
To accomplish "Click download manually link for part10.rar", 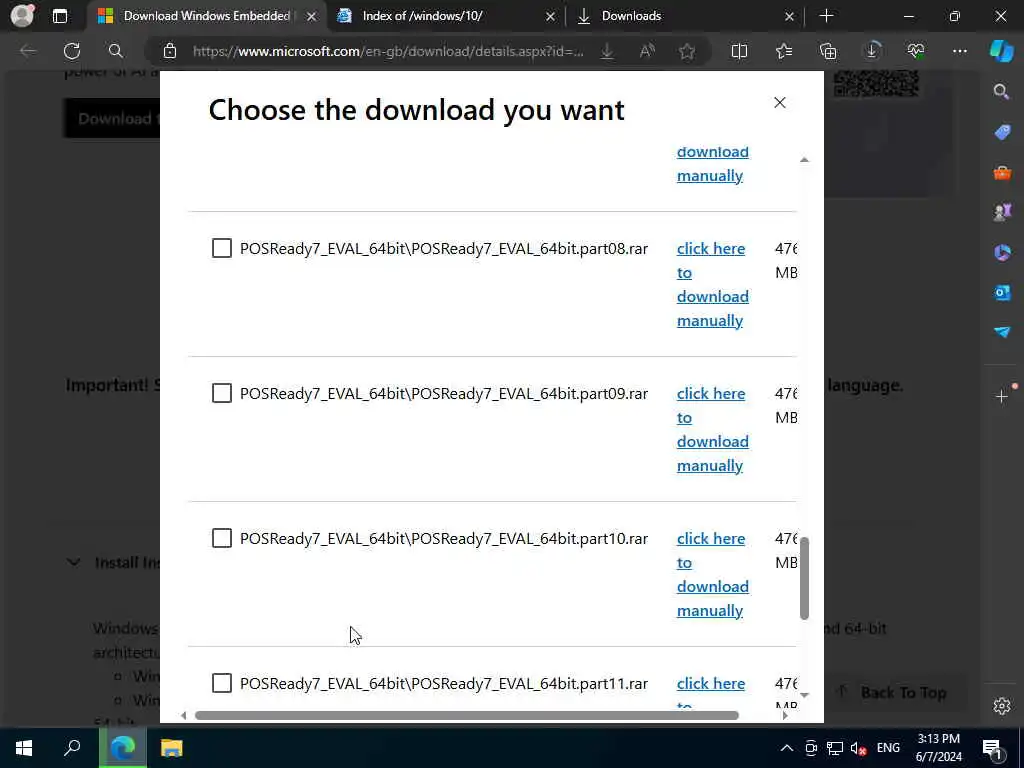I will pyautogui.click(x=712, y=574).
